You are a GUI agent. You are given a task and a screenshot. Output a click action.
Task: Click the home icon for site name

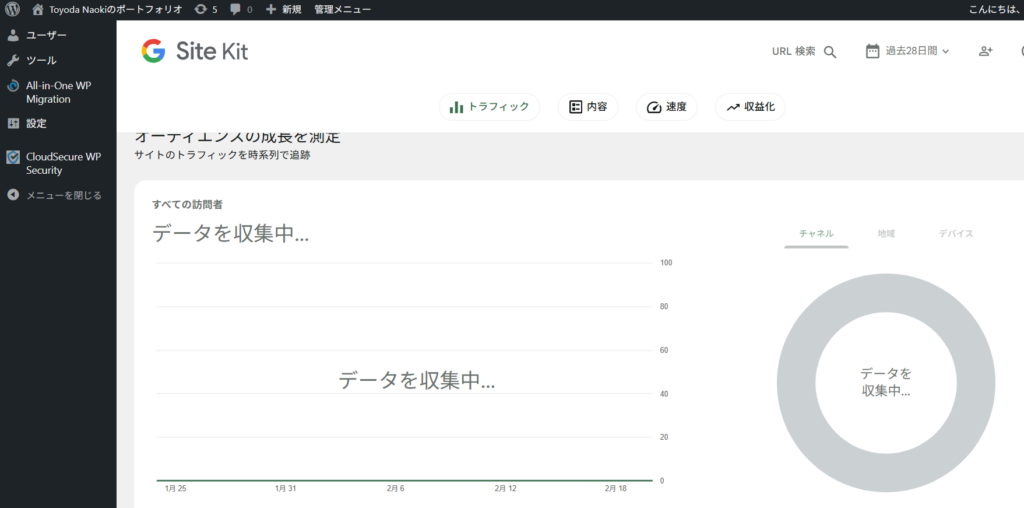coord(38,9)
